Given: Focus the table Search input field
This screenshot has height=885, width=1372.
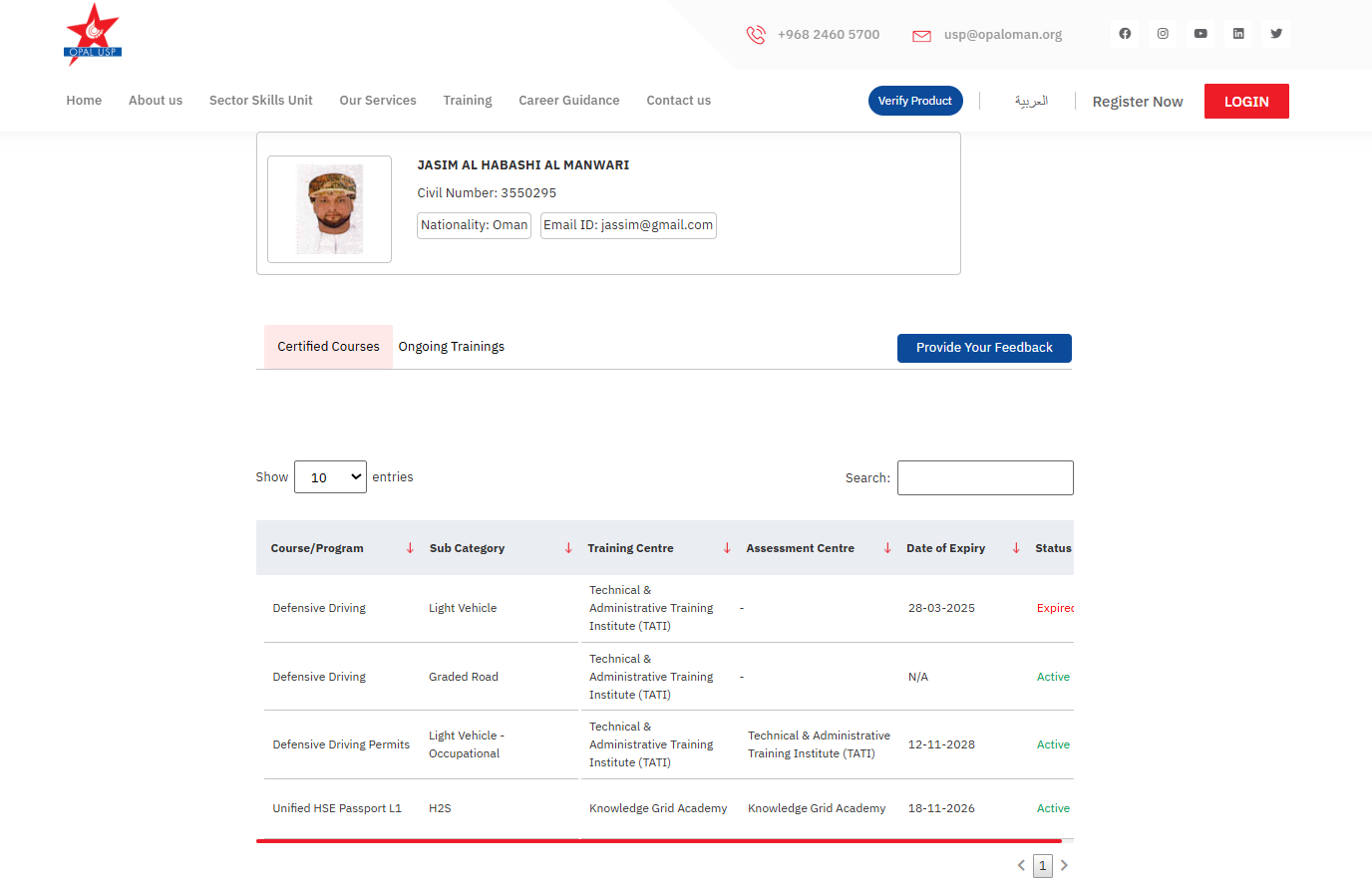Looking at the screenshot, I should [984, 478].
